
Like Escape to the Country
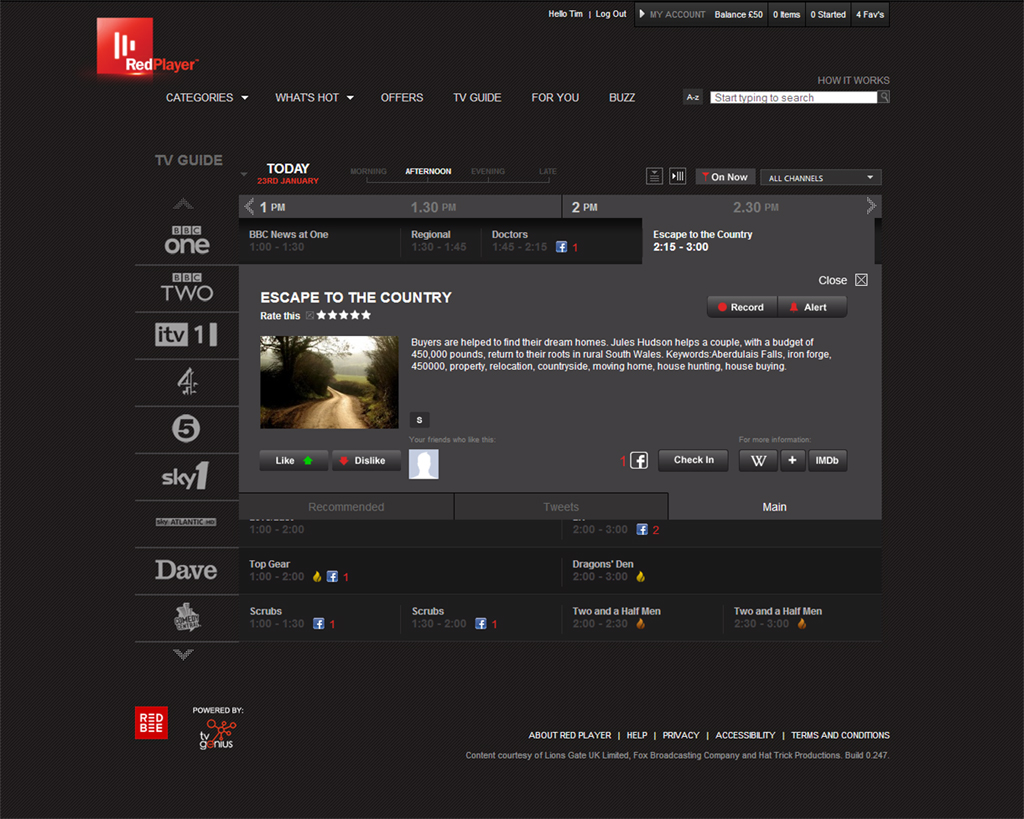(294, 460)
